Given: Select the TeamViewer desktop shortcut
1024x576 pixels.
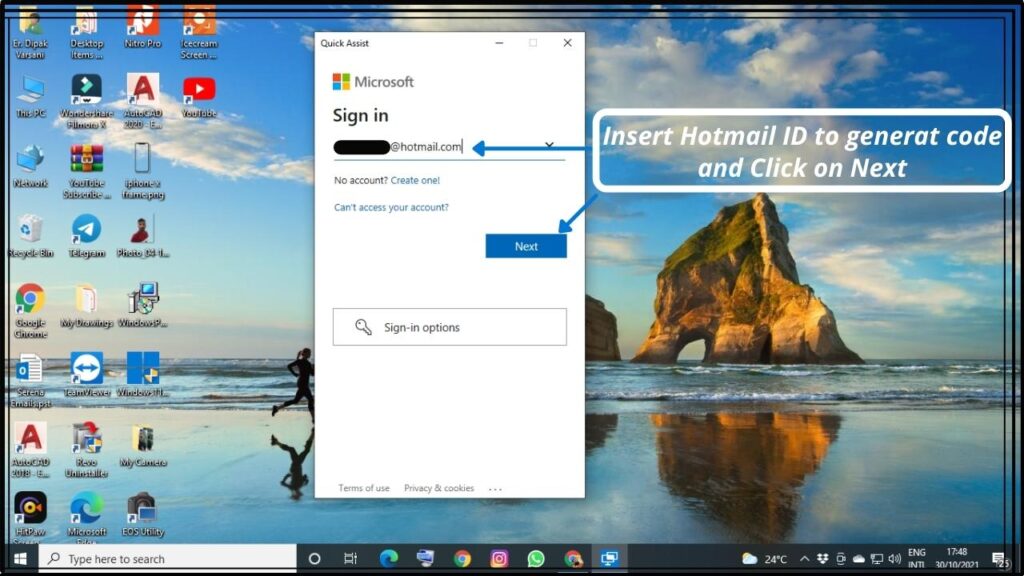Looking at the screenshot, I should click(x=86, y=369).
